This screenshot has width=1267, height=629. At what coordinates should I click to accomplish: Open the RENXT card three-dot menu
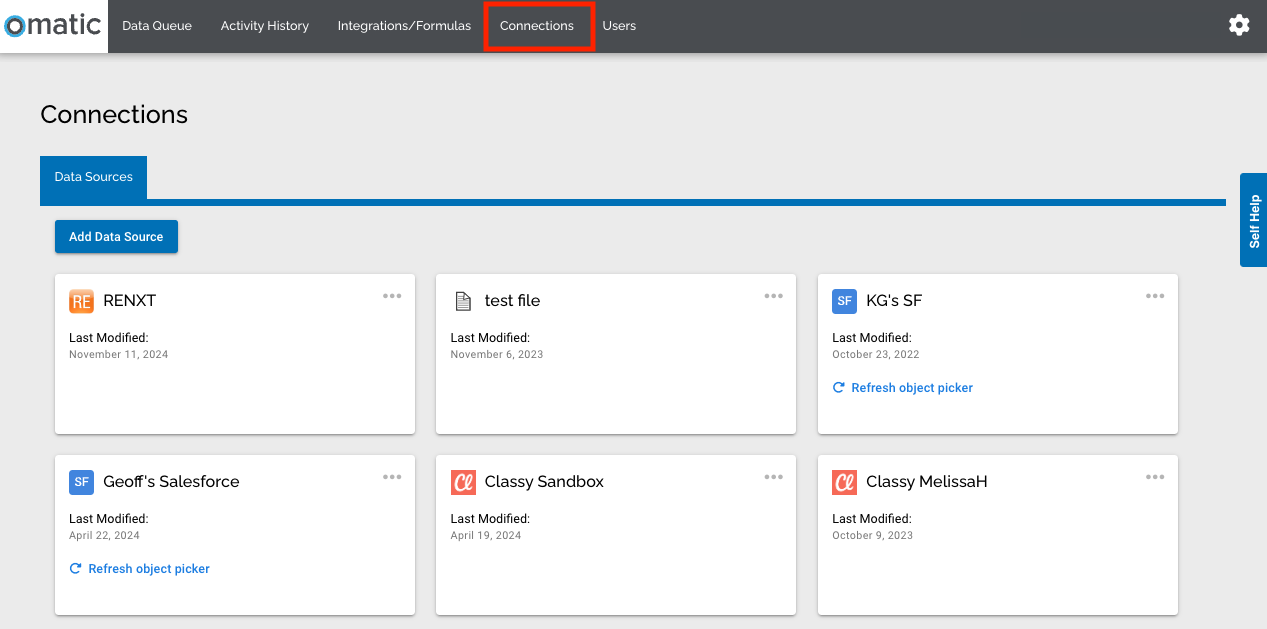[x=392, y=296]
